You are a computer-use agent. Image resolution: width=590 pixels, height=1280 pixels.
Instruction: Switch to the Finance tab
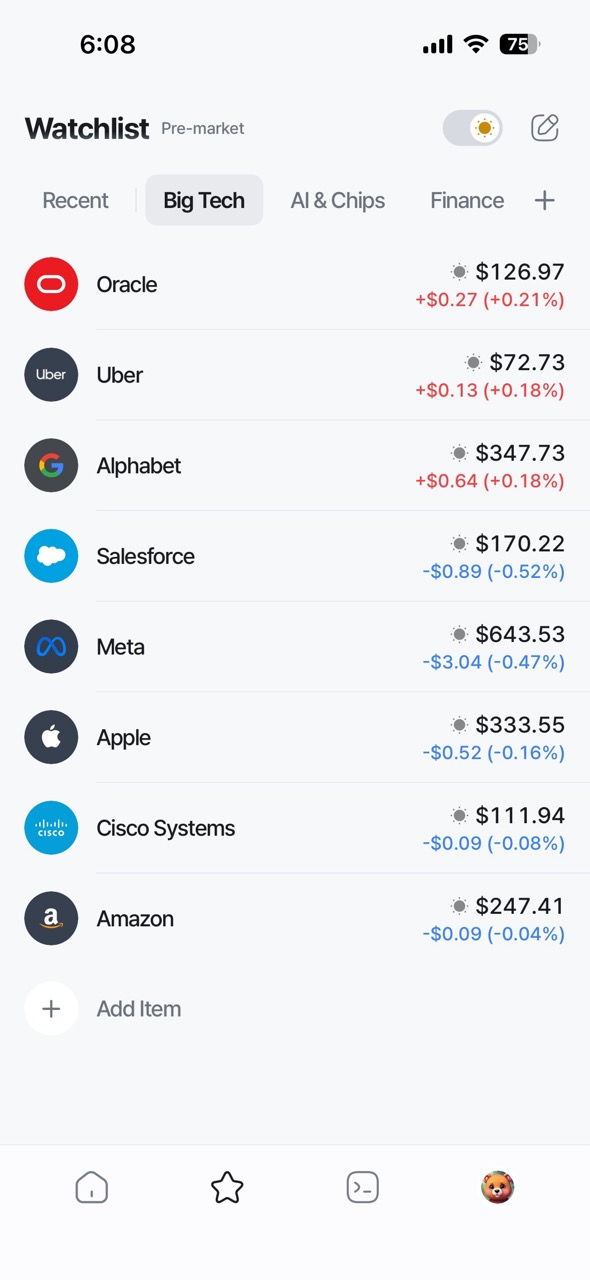(x=467, y=200)
